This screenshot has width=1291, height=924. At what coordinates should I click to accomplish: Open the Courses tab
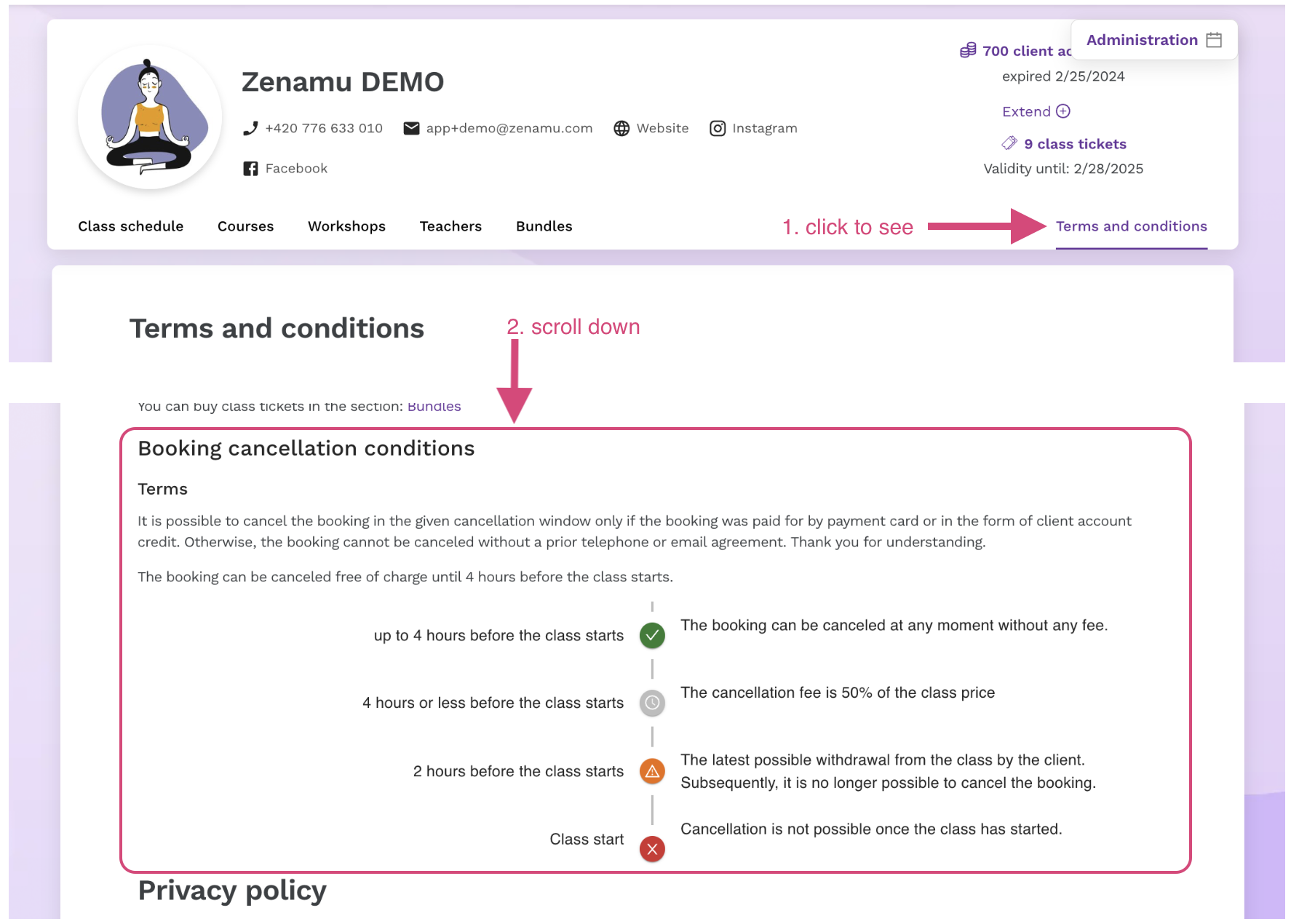coord(246,226)
